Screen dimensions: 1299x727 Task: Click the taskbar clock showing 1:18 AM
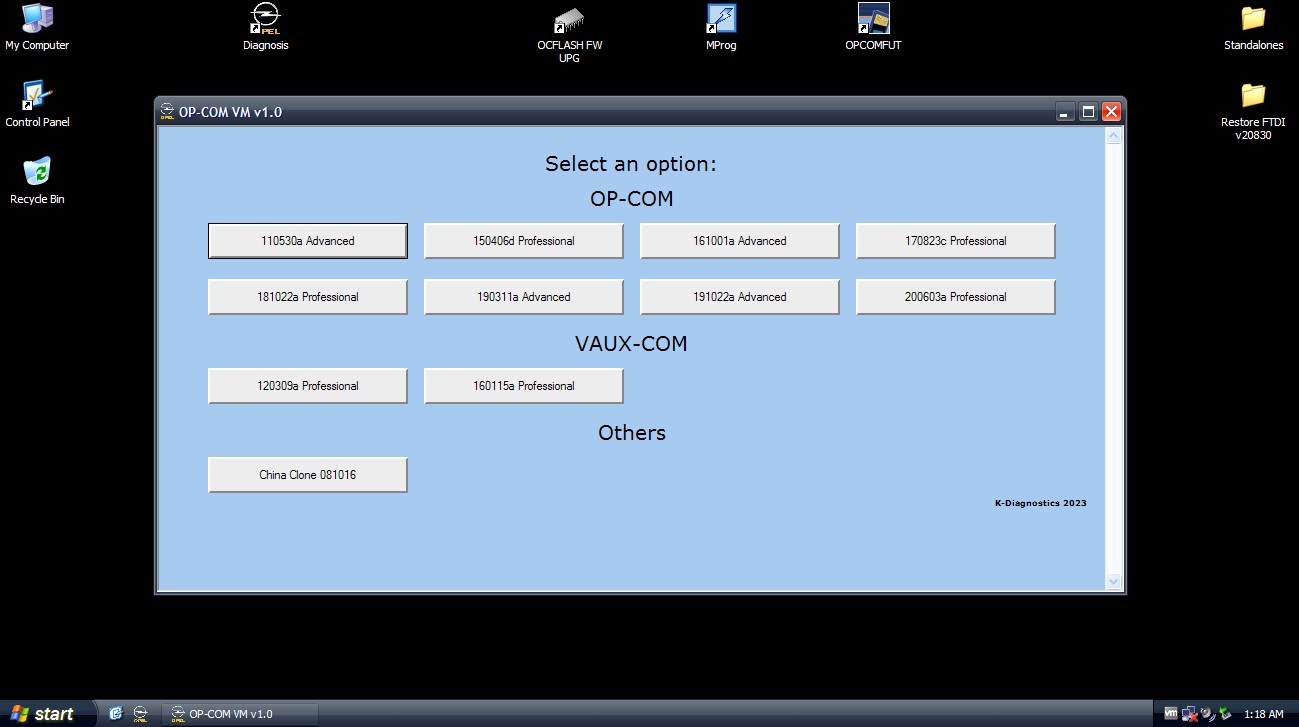click(1263, 714)
